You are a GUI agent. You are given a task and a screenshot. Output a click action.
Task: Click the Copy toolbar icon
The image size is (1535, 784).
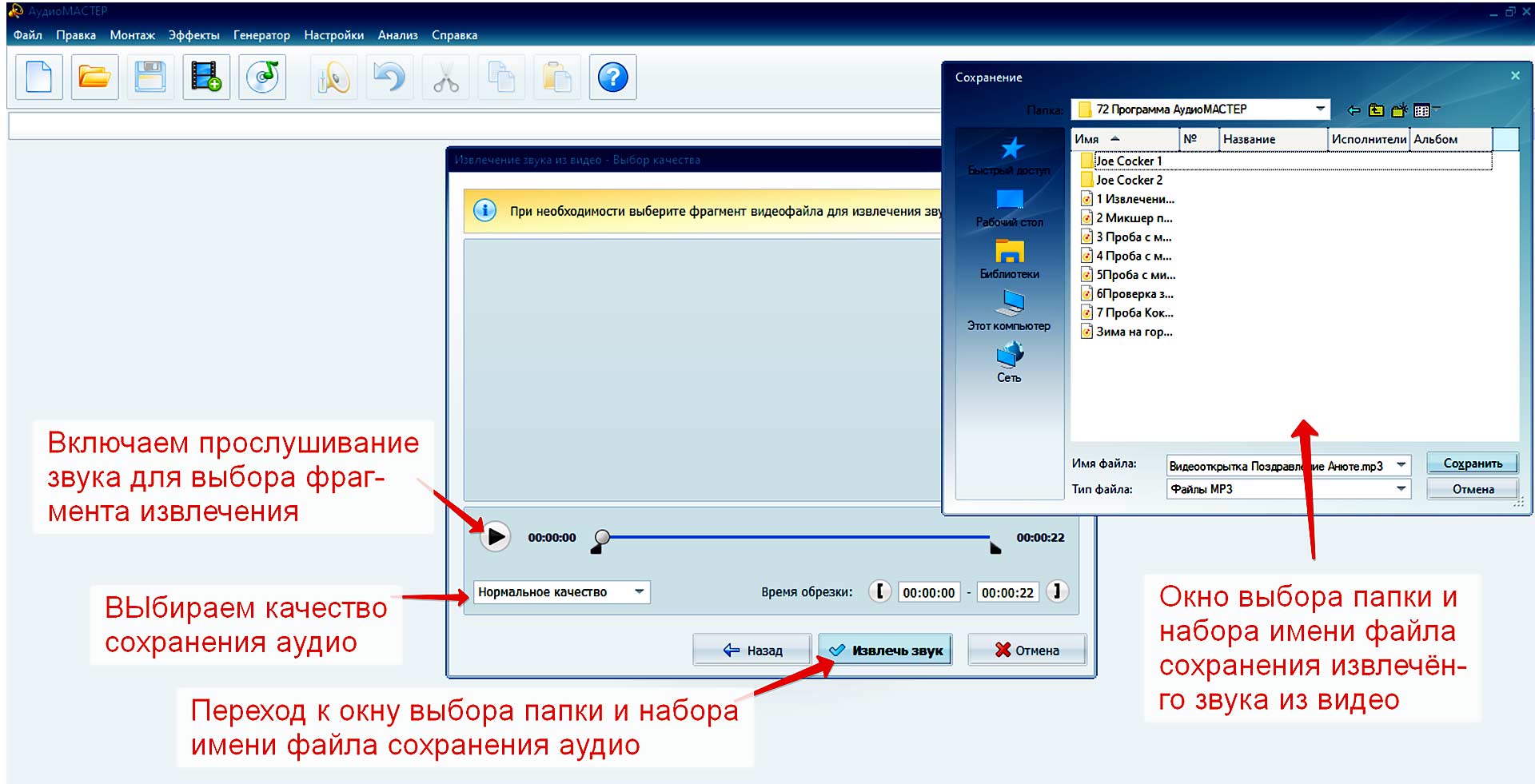pos(501,78)
